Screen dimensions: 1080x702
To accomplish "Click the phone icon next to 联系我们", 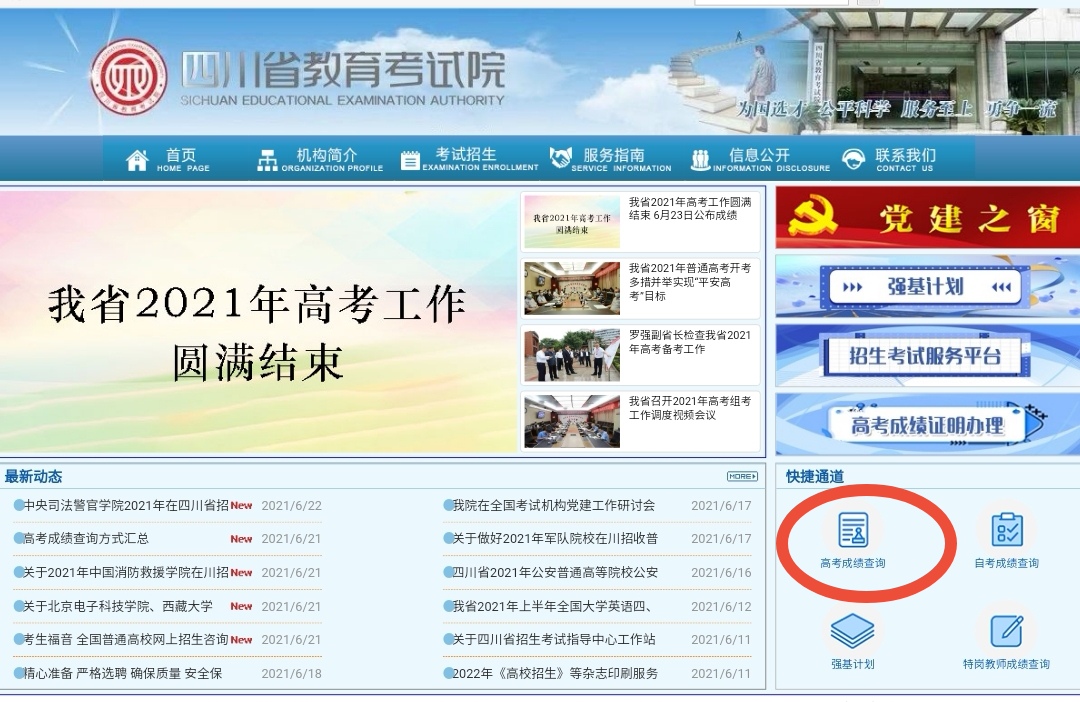I will [x=853, y=157].
